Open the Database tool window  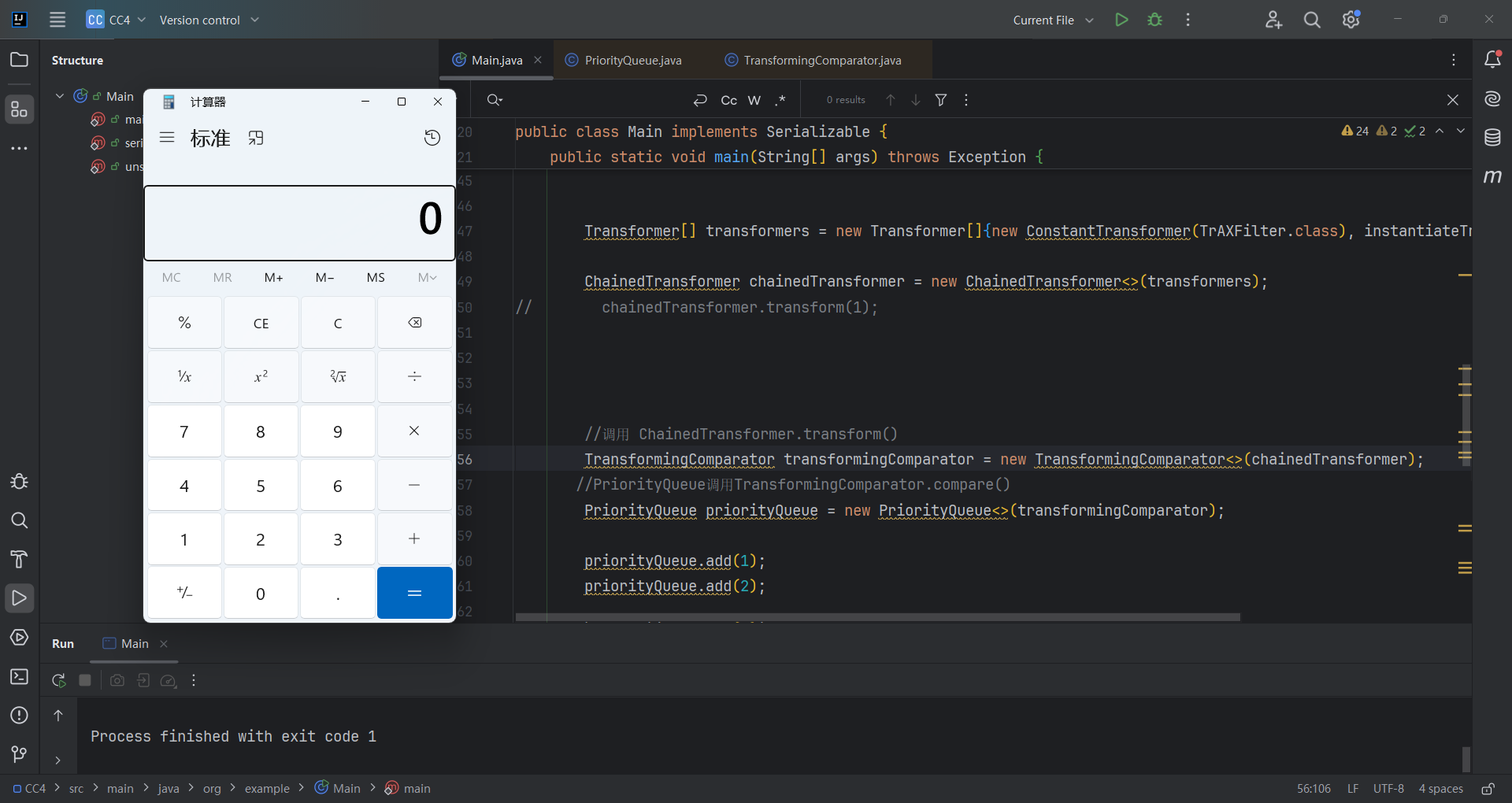tap(1492, 138)
